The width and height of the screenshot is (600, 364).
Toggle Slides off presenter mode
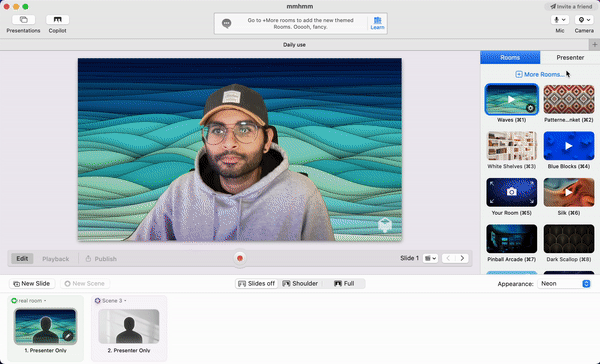257,284
